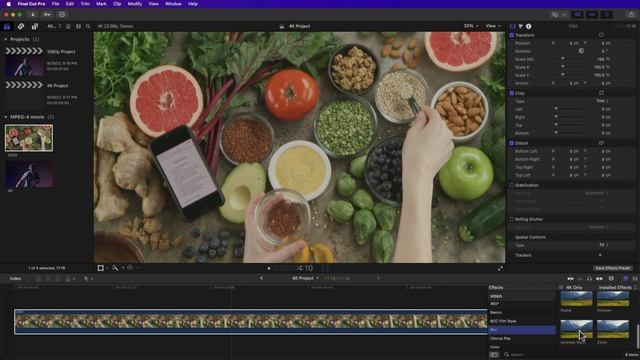
Task: Go back in timeline history arrow
Action: (261, 278)
